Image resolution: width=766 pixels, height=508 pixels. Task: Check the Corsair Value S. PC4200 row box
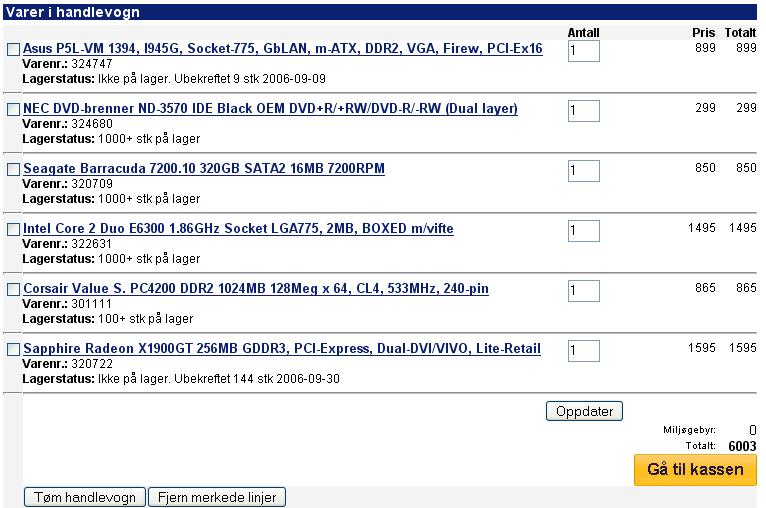coord(14,290)
